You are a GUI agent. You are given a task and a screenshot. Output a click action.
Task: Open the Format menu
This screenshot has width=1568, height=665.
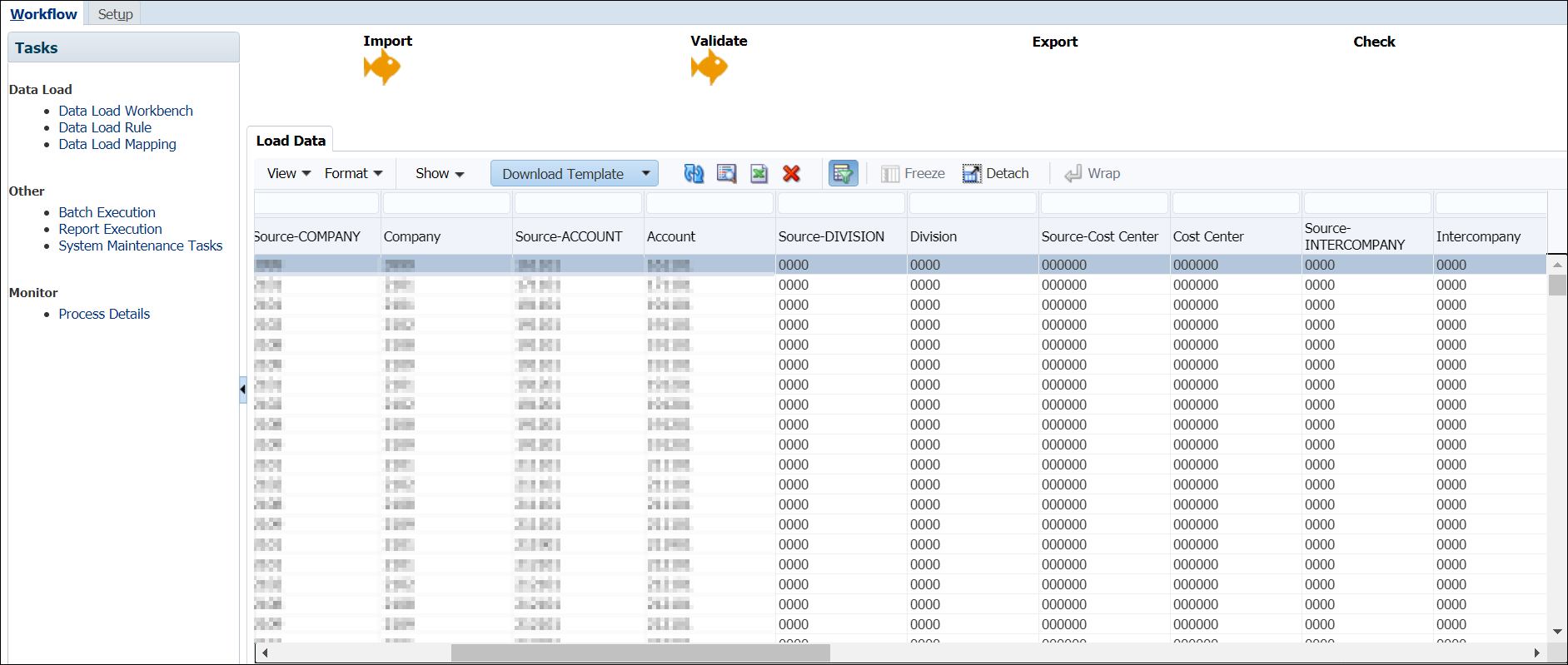click(x=353, y=173)
